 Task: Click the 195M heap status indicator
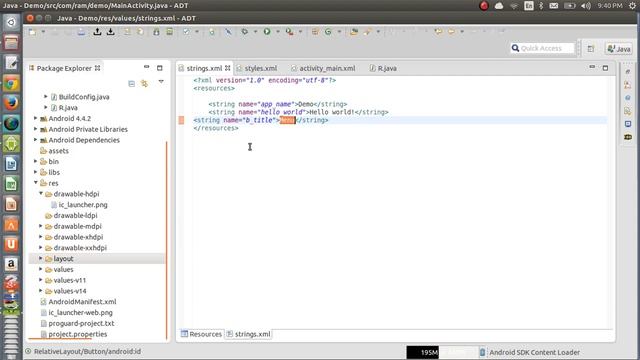[x=442, y=352]
